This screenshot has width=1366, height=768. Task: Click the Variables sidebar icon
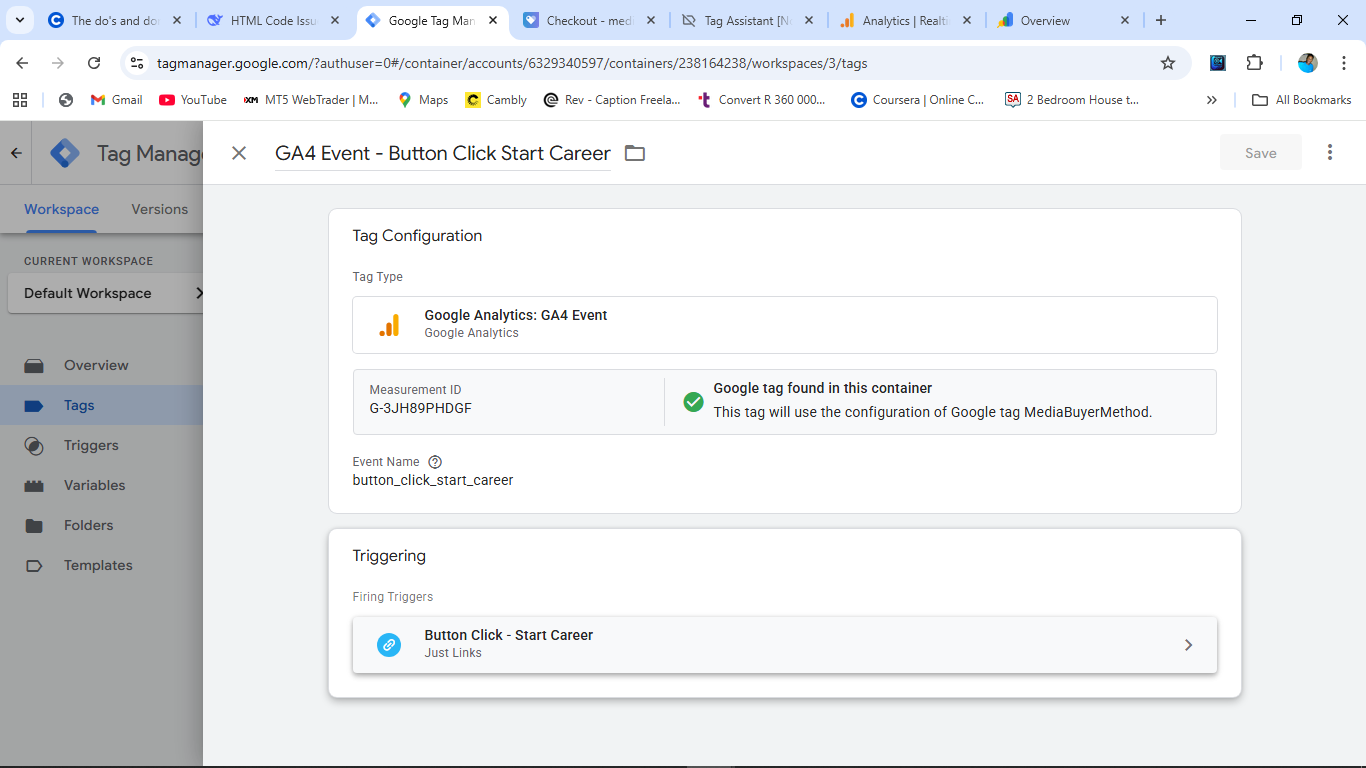click(34, 485)
